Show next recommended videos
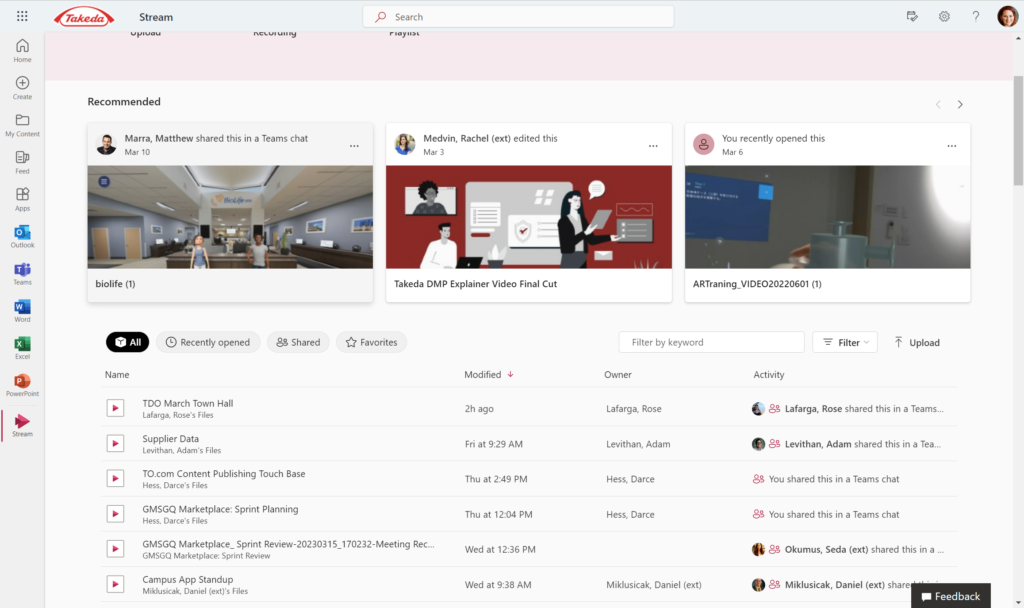 pyautogui.click(x=960, y=104)
